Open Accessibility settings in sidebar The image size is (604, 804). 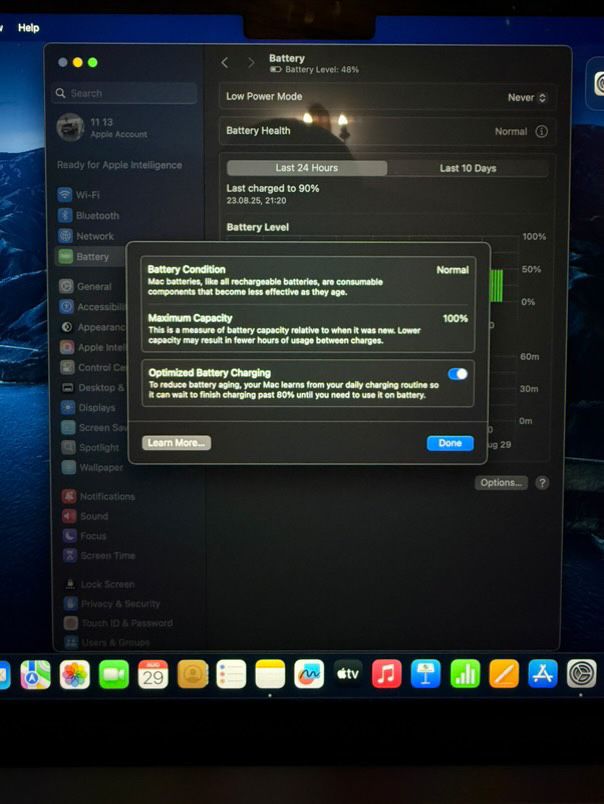92,307
